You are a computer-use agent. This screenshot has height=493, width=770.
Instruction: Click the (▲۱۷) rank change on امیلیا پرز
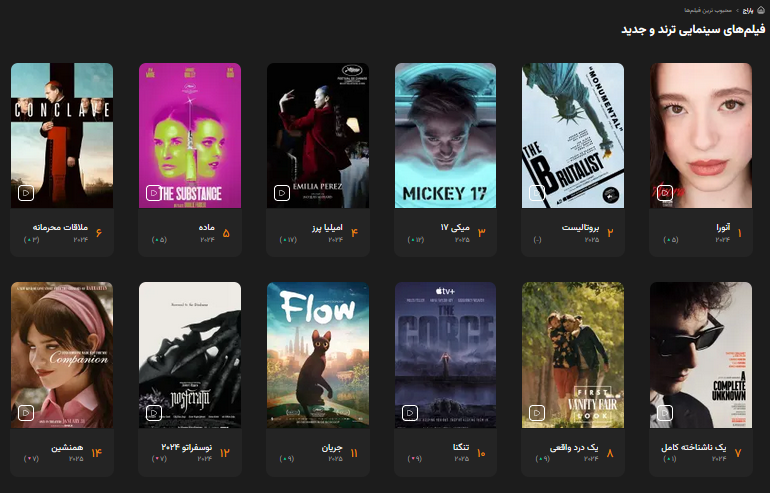point(288,240)
